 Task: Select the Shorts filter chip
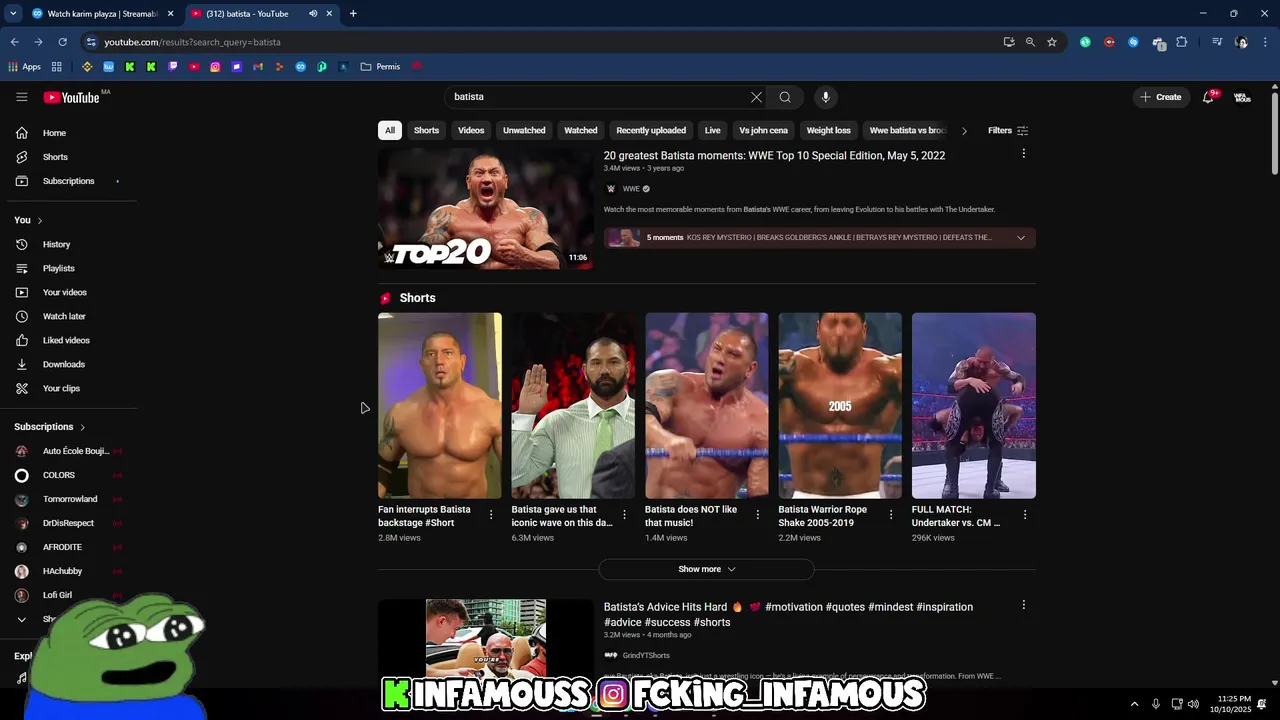[x=427, y=131]
